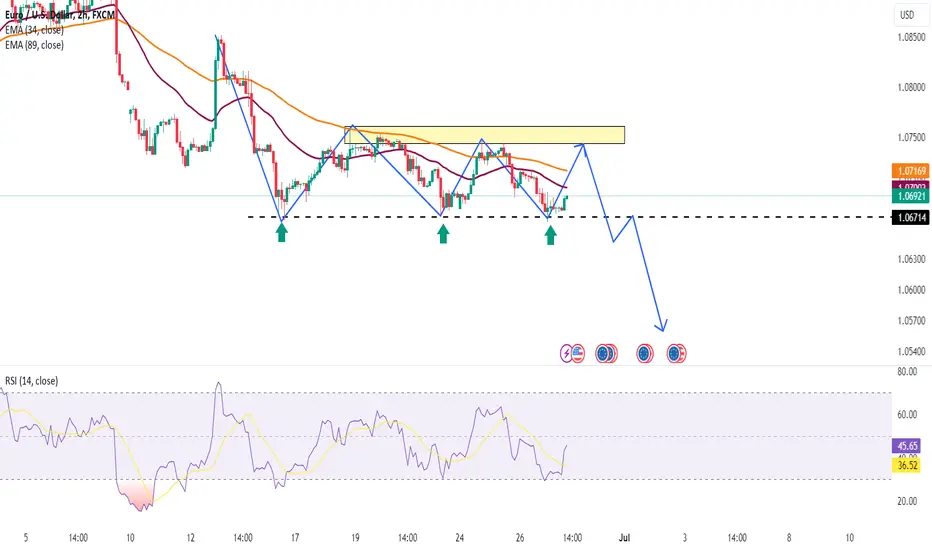Click the orange 1.07169 EMA price label

tap(911, 171)
